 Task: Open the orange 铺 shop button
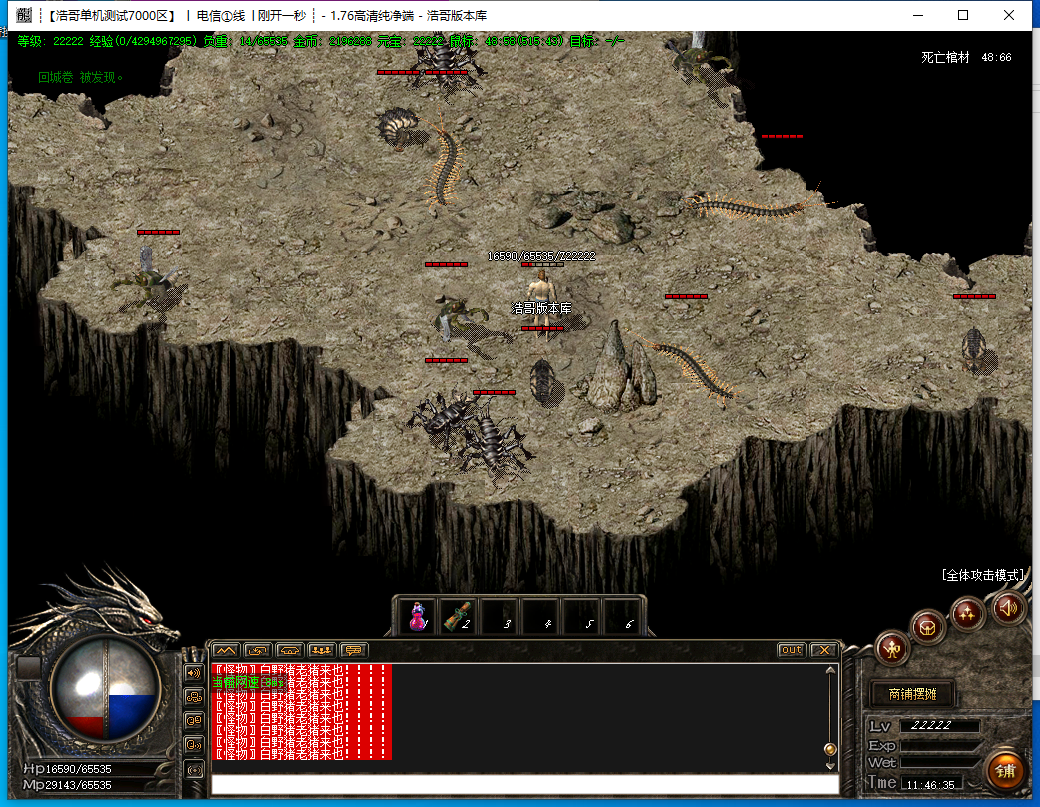pyautogui.click(x=1005, y=771)
